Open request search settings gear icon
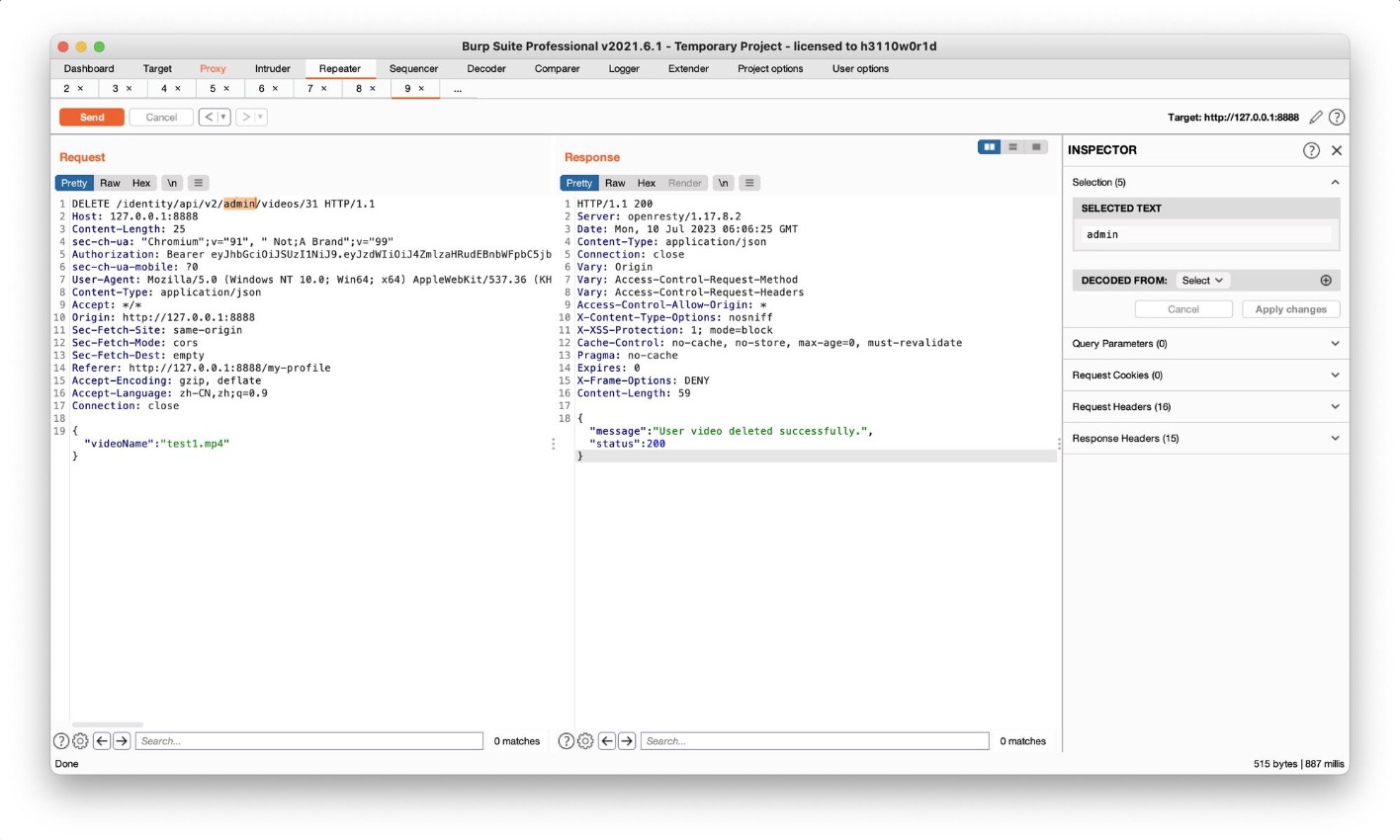 (x=80, y=741)
